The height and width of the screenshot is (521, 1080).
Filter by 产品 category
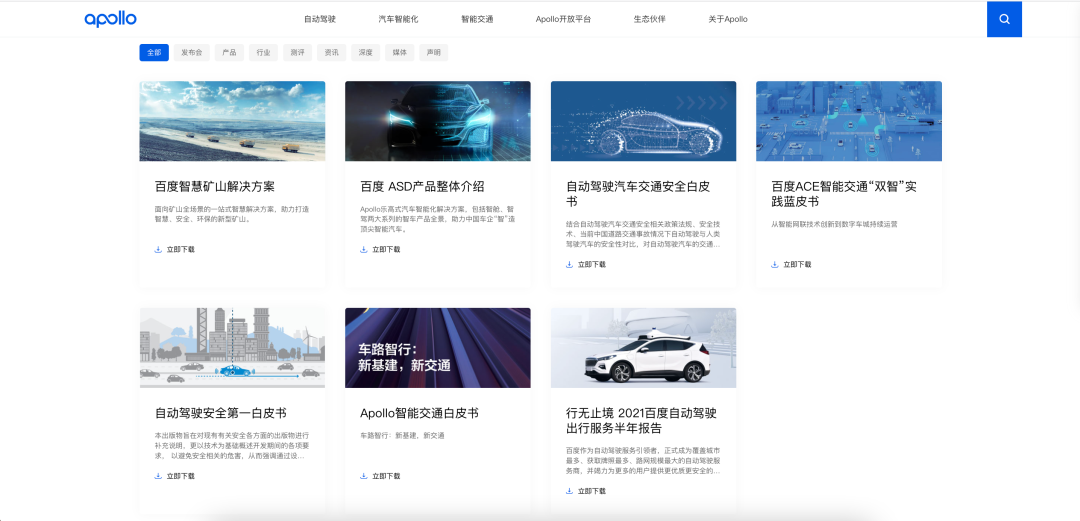229,52
